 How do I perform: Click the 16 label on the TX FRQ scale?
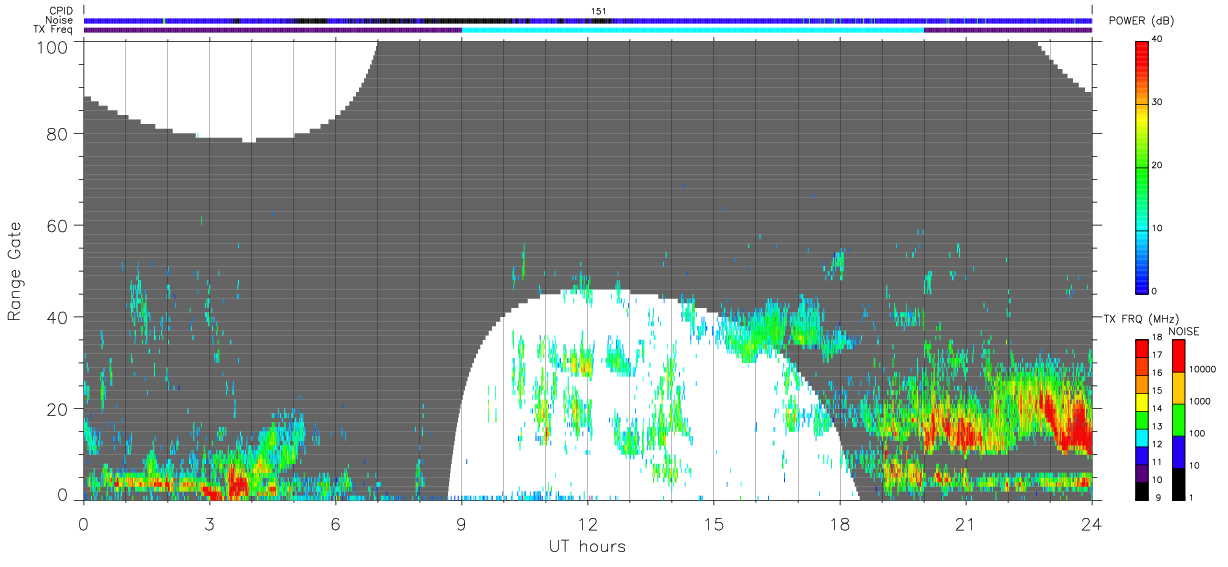[x=1157, y=373]
